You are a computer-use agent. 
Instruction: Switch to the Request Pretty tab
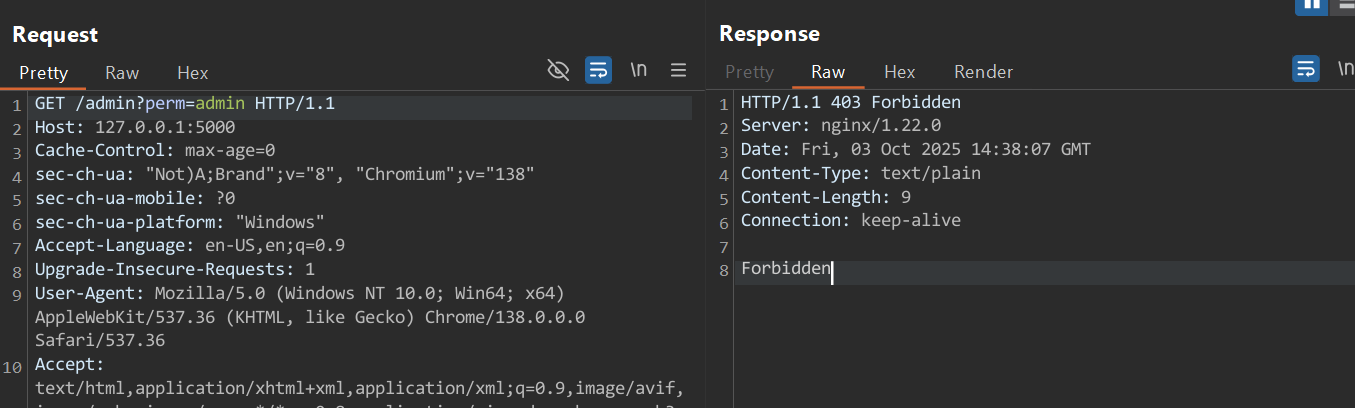44,73
